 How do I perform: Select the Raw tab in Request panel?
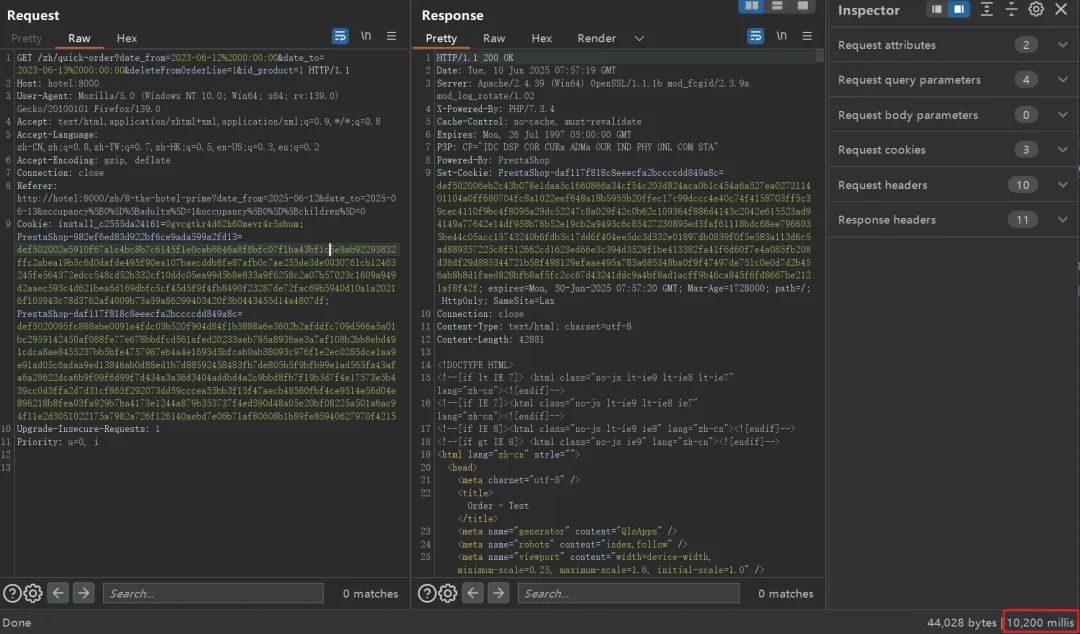coord(79,39)
